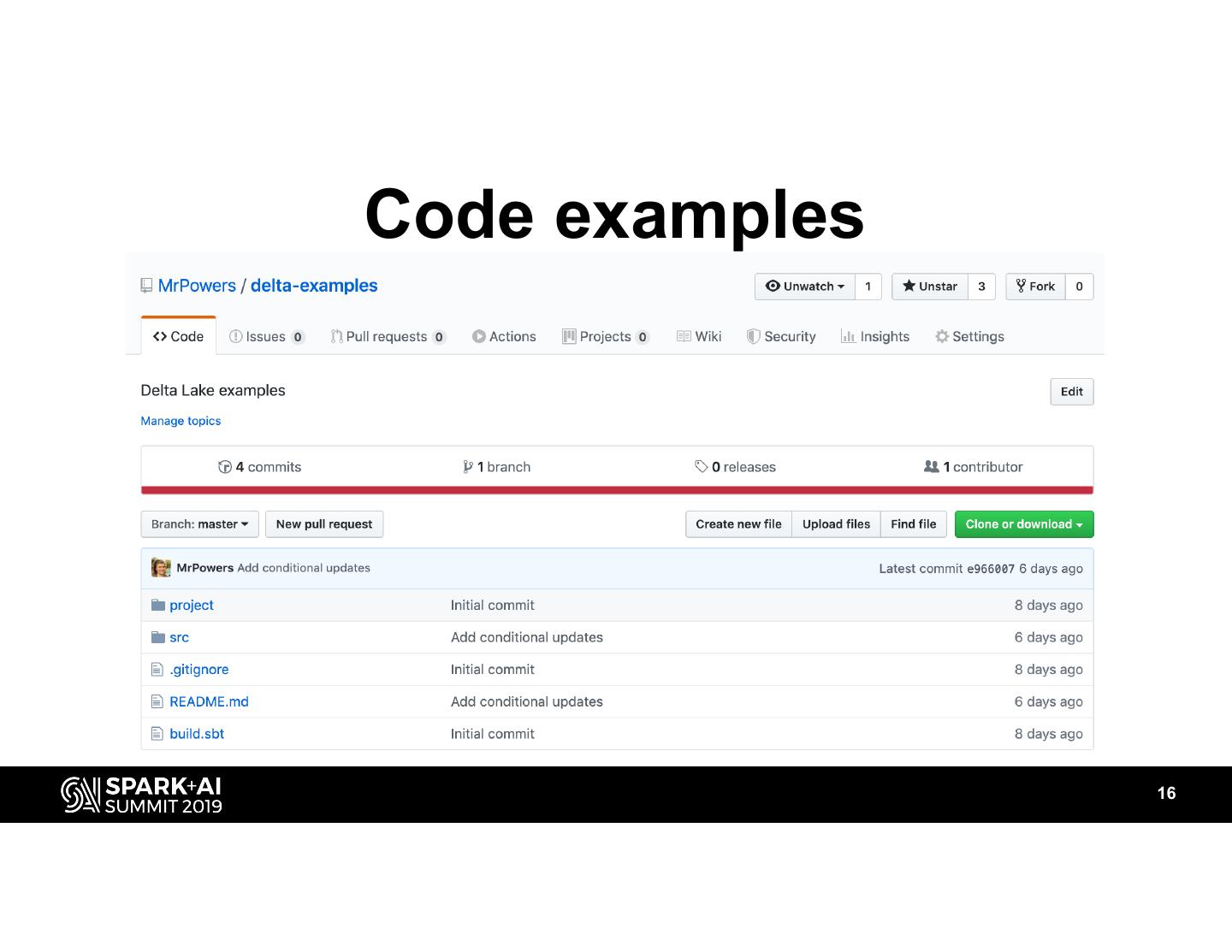
Task: Open the src folder icon
Action: tap(158, 637)
